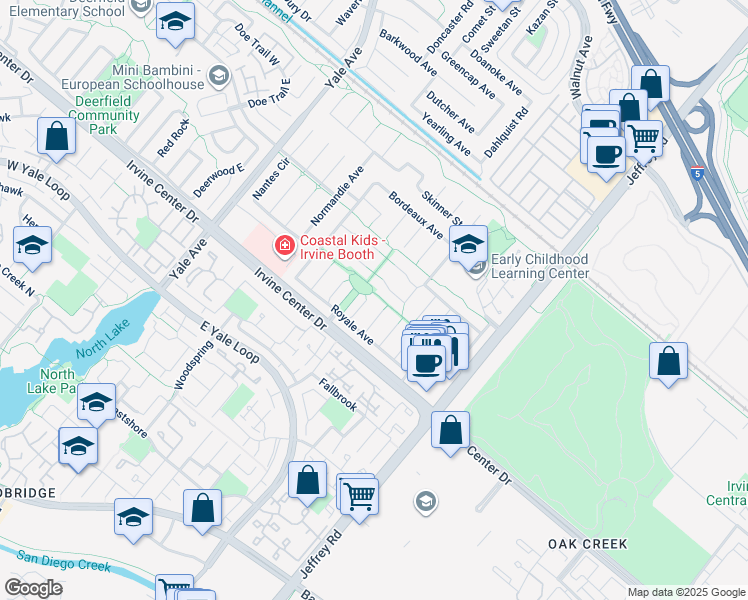Select the Mini Bambini school pin icon

click(219, 76)
